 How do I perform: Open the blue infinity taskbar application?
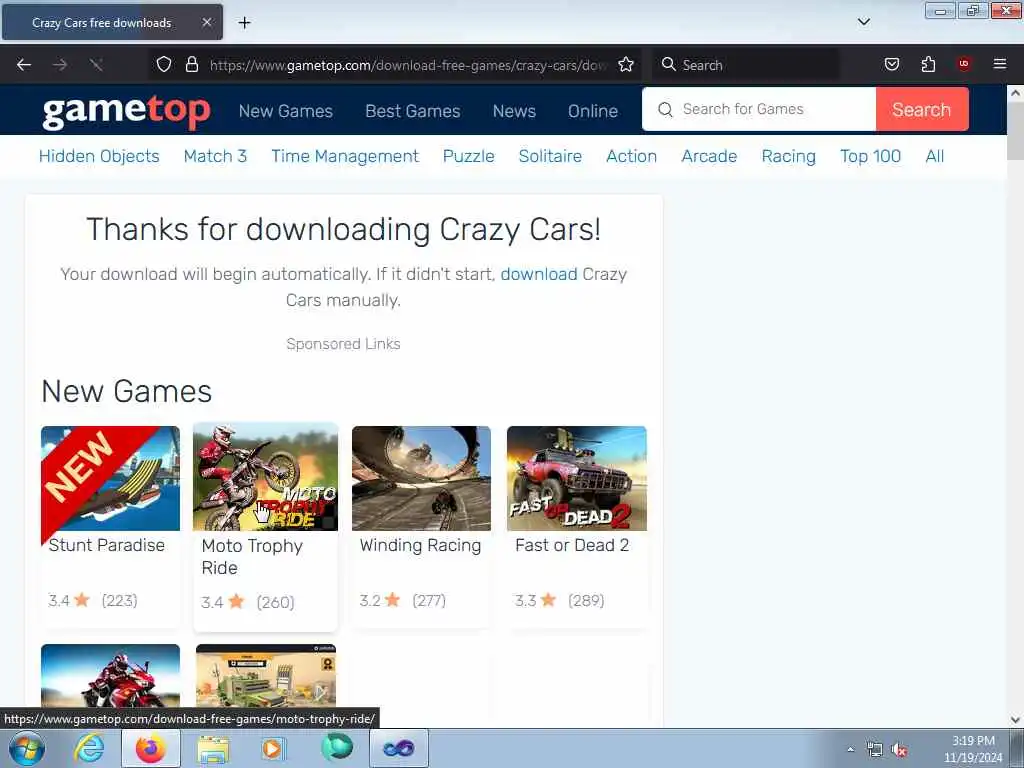click(398, 748)
